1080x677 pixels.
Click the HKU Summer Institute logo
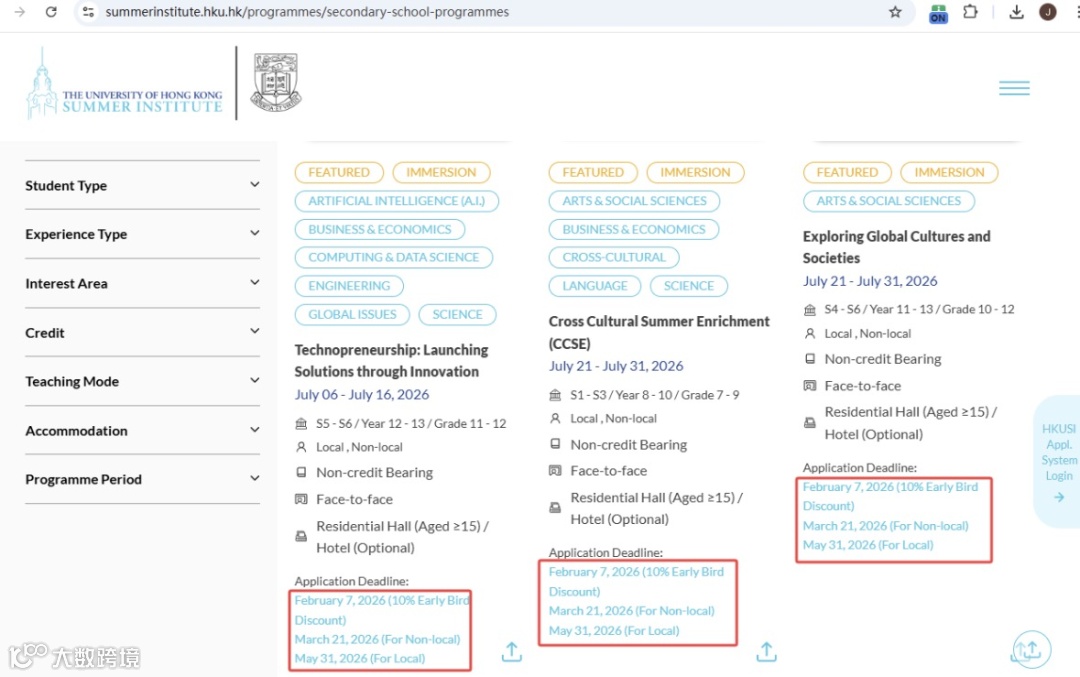(x=125, y=84)
